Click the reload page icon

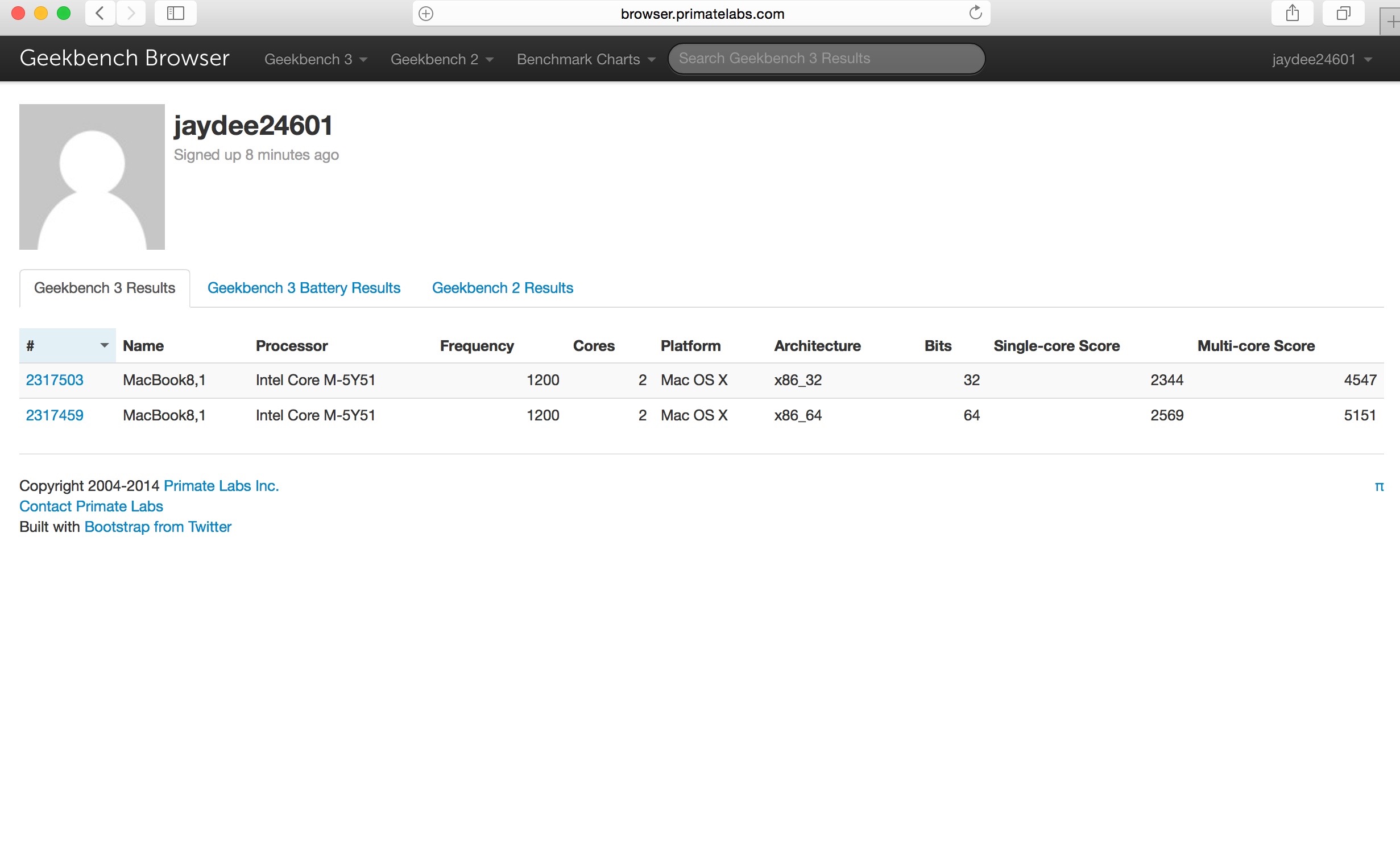coord(975,13)
